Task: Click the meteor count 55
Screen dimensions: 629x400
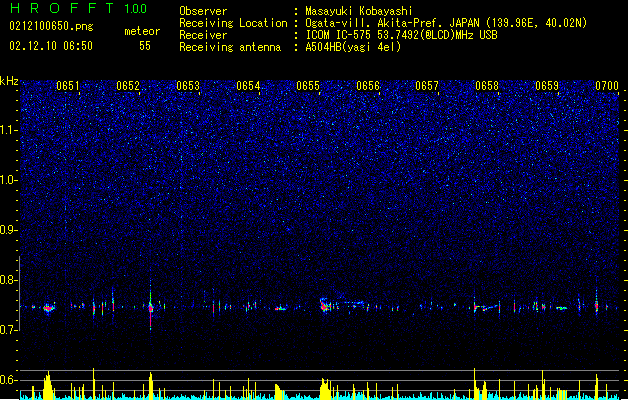Action: tap(145, 46)
